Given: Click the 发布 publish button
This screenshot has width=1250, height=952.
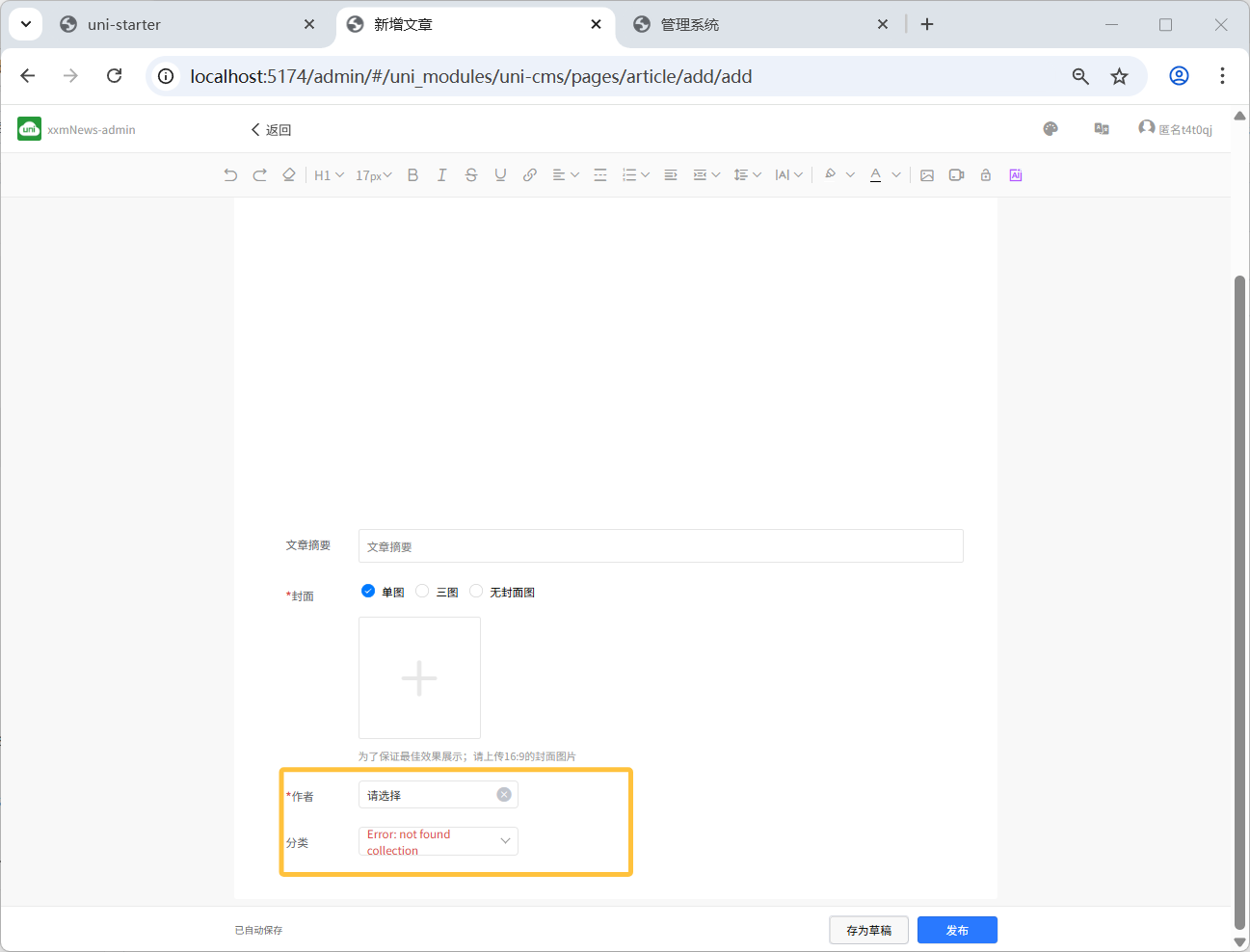Looking at the screenshot, I should tap(956, 930).
